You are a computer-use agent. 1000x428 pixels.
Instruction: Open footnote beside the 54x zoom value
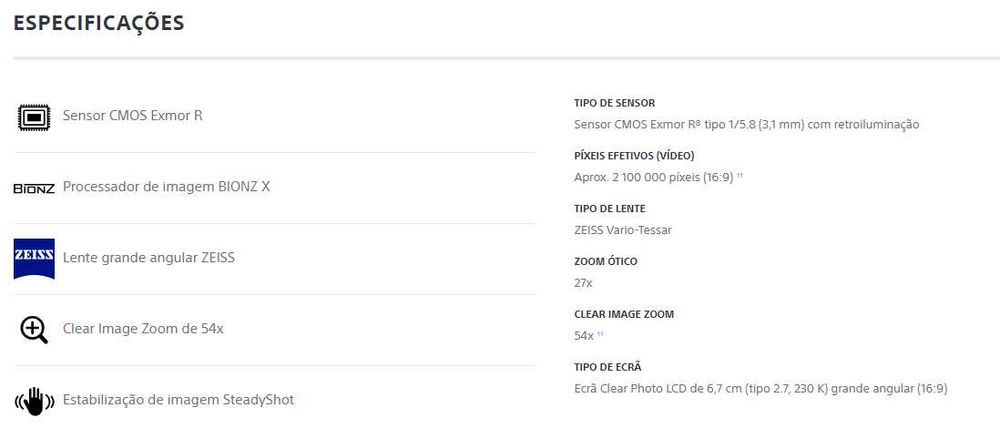[602, 335]
